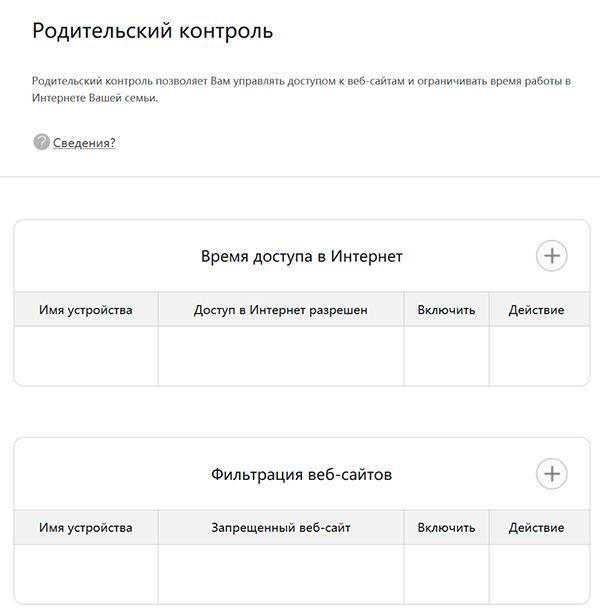Click Имя устройства header in website filtering table
Screen dimensions: 600x613
86,528
